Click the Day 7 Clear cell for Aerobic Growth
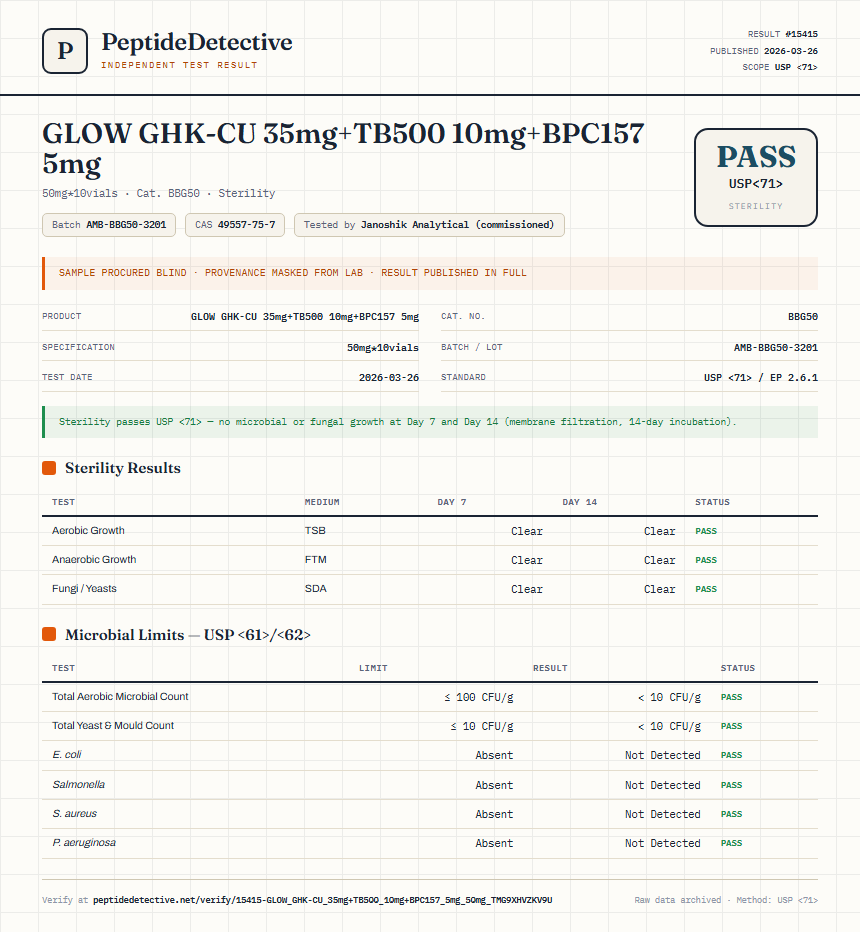 (527, 531)
